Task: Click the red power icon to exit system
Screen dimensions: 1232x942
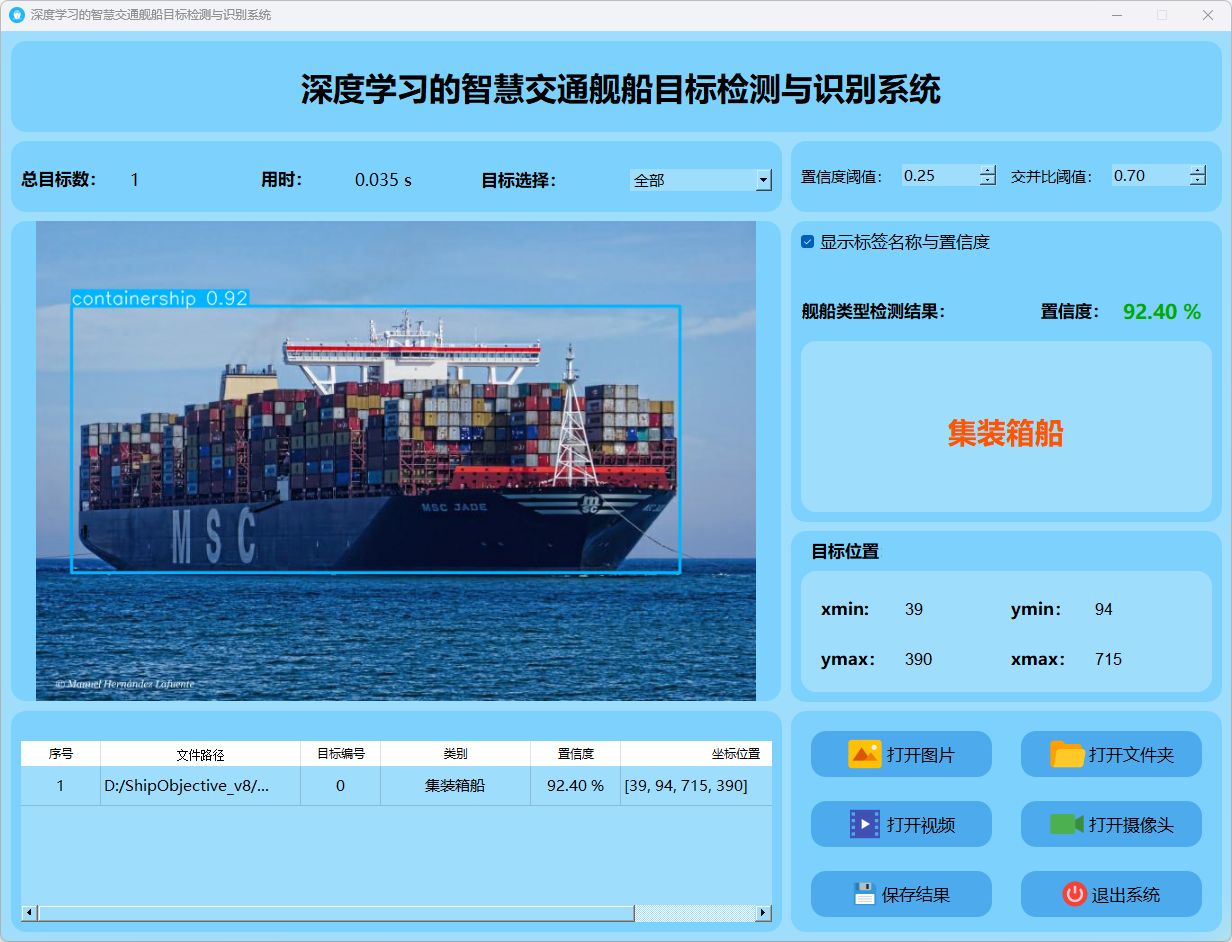Action: coord(1074,894)
